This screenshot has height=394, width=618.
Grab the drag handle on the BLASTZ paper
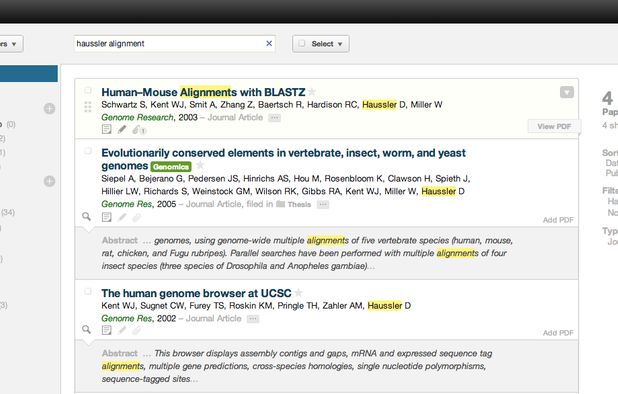point(88,107)
